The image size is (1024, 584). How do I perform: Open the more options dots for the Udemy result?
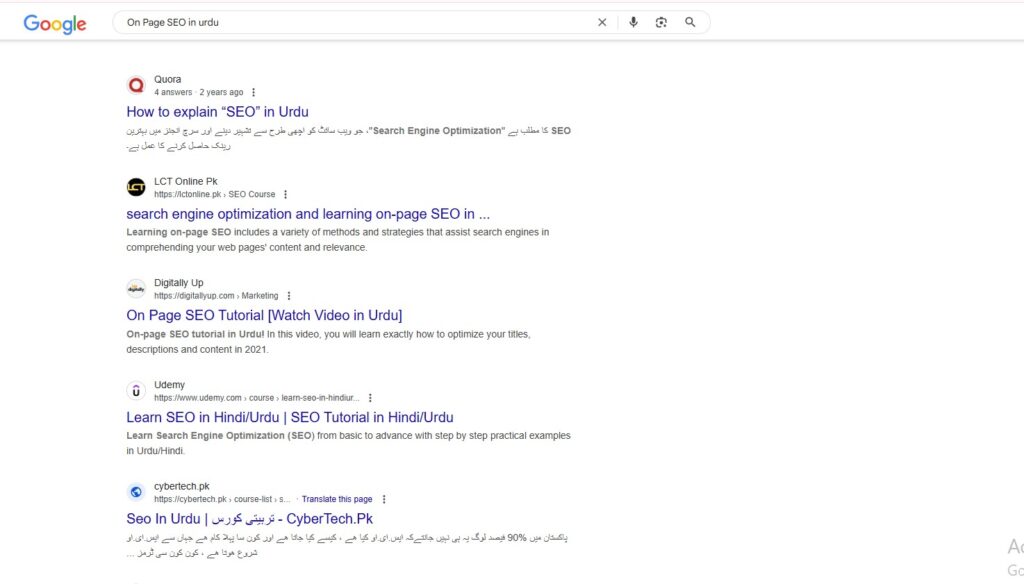pos(370,398)
